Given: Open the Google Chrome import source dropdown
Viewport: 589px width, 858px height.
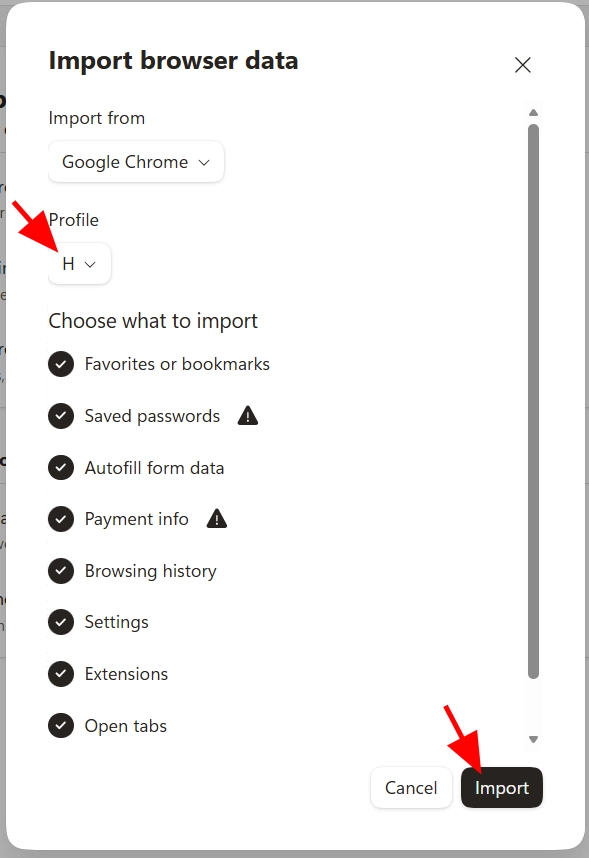Looking at the screenshot, I should pyautogui.click(x=136, y=162).
